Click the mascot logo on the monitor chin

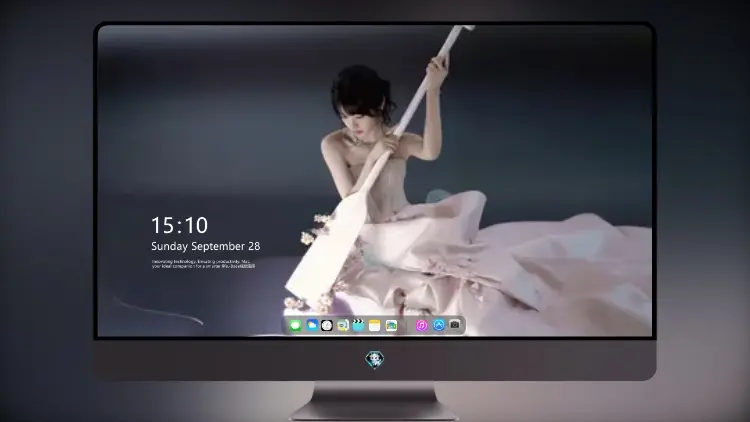(375, 359)
